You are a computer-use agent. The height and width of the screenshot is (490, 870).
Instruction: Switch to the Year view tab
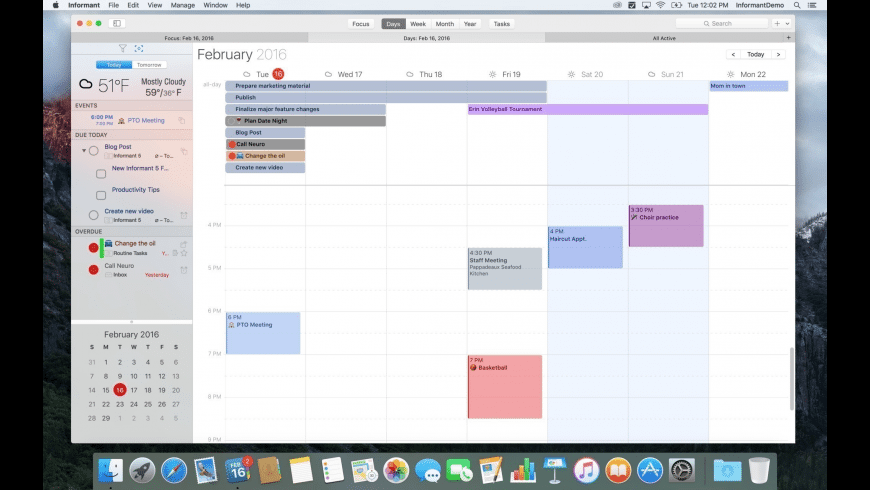pos(470,24)
